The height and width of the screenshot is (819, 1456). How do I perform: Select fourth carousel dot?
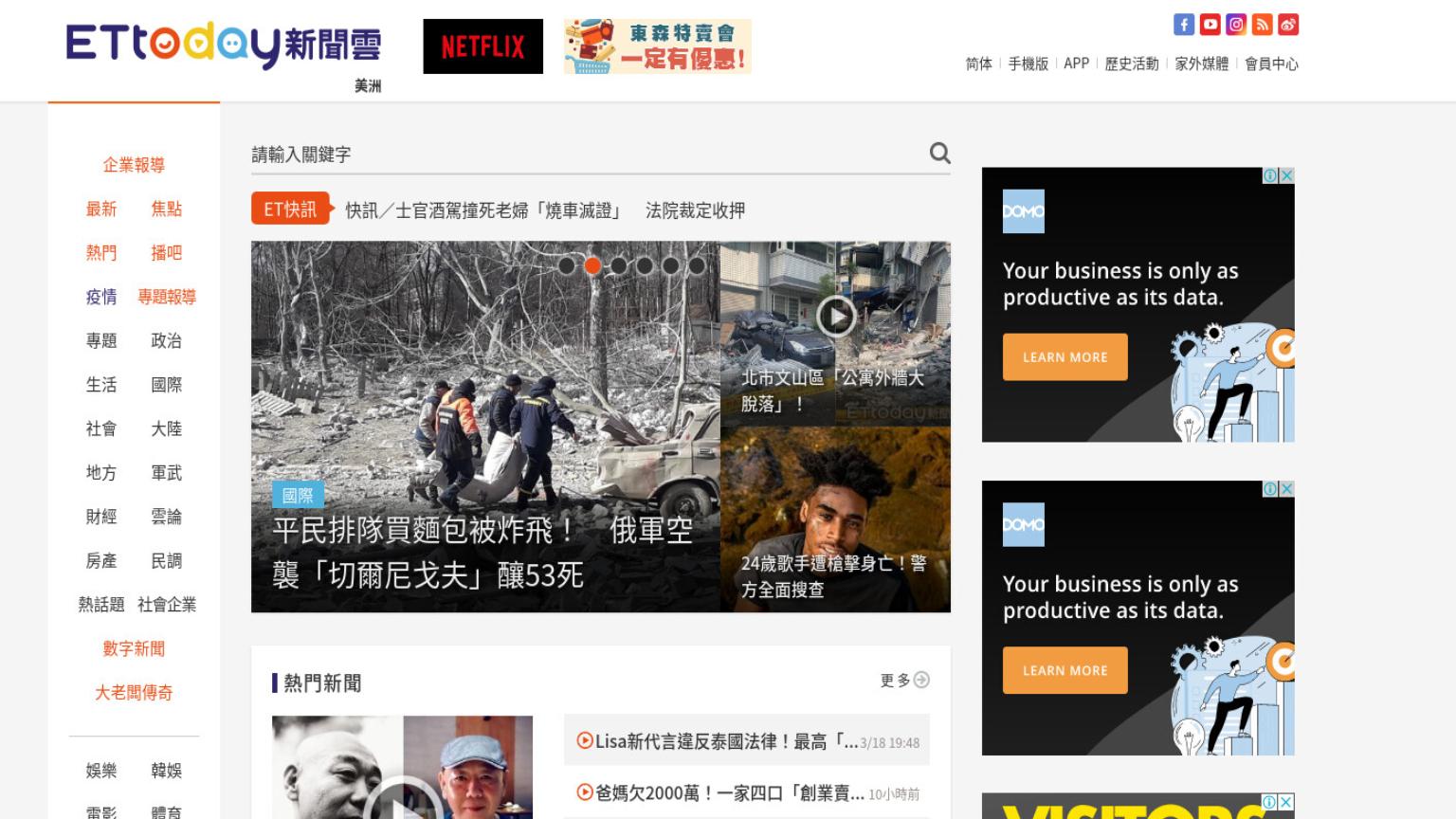click(x=645, y=265)
